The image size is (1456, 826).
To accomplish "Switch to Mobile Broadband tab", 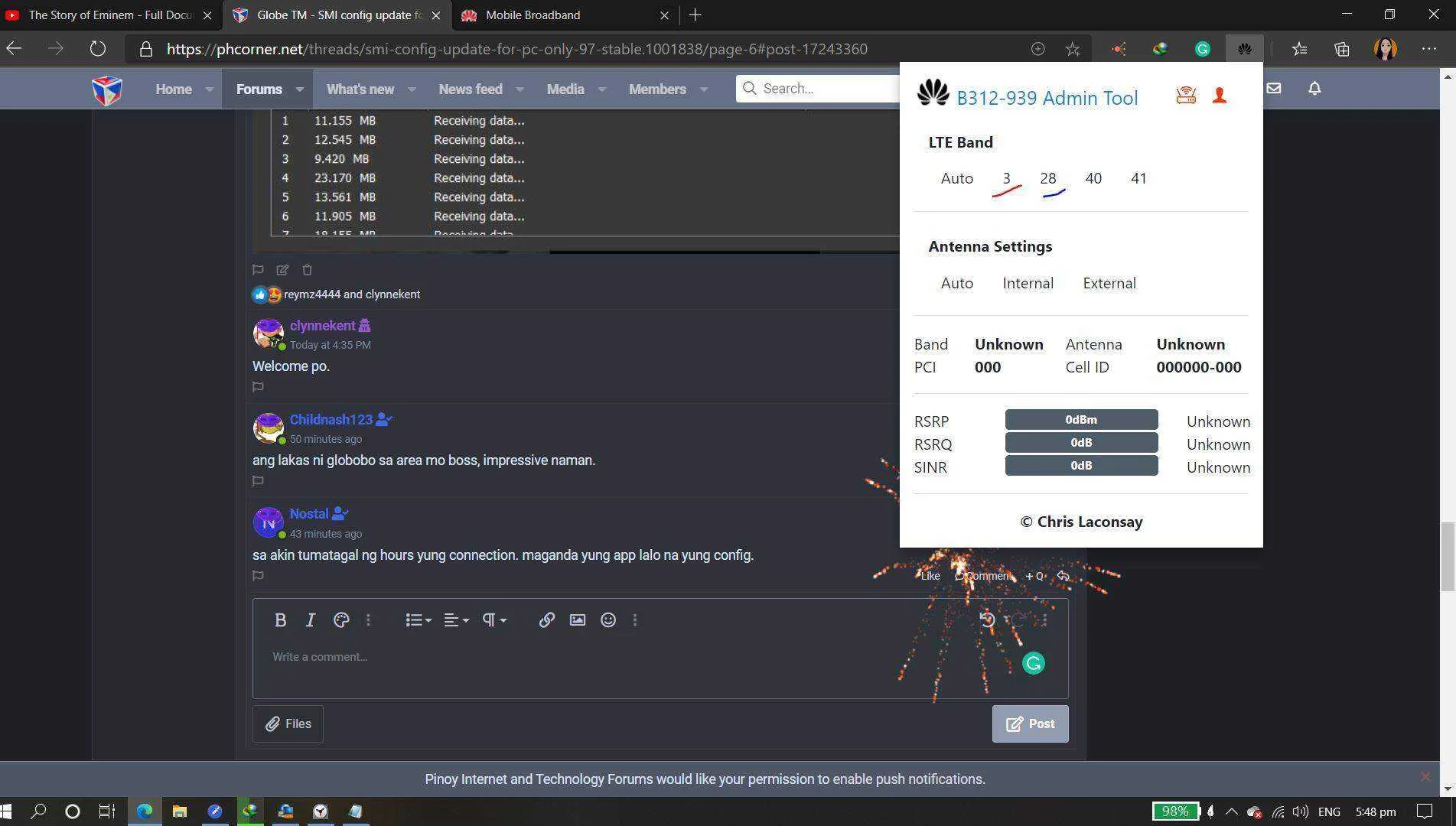I will (x=566, y=15).
